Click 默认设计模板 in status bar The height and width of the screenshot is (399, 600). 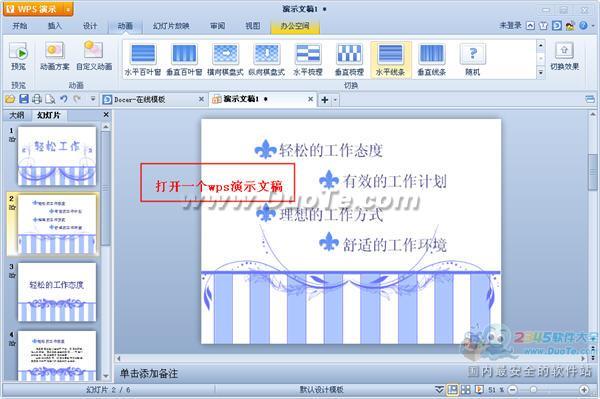321,390
